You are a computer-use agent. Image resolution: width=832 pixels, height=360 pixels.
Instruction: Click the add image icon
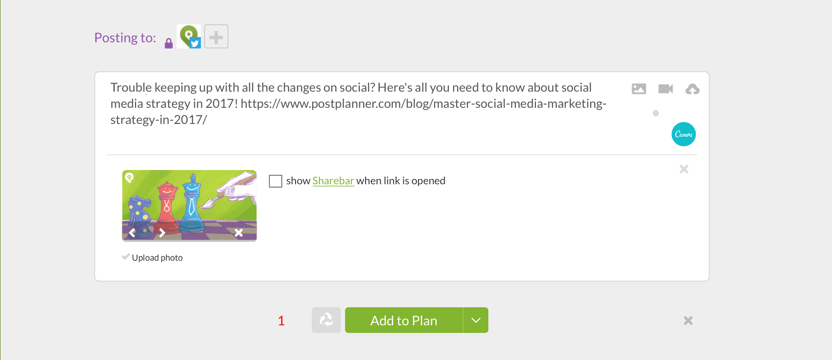click(639, 89)
